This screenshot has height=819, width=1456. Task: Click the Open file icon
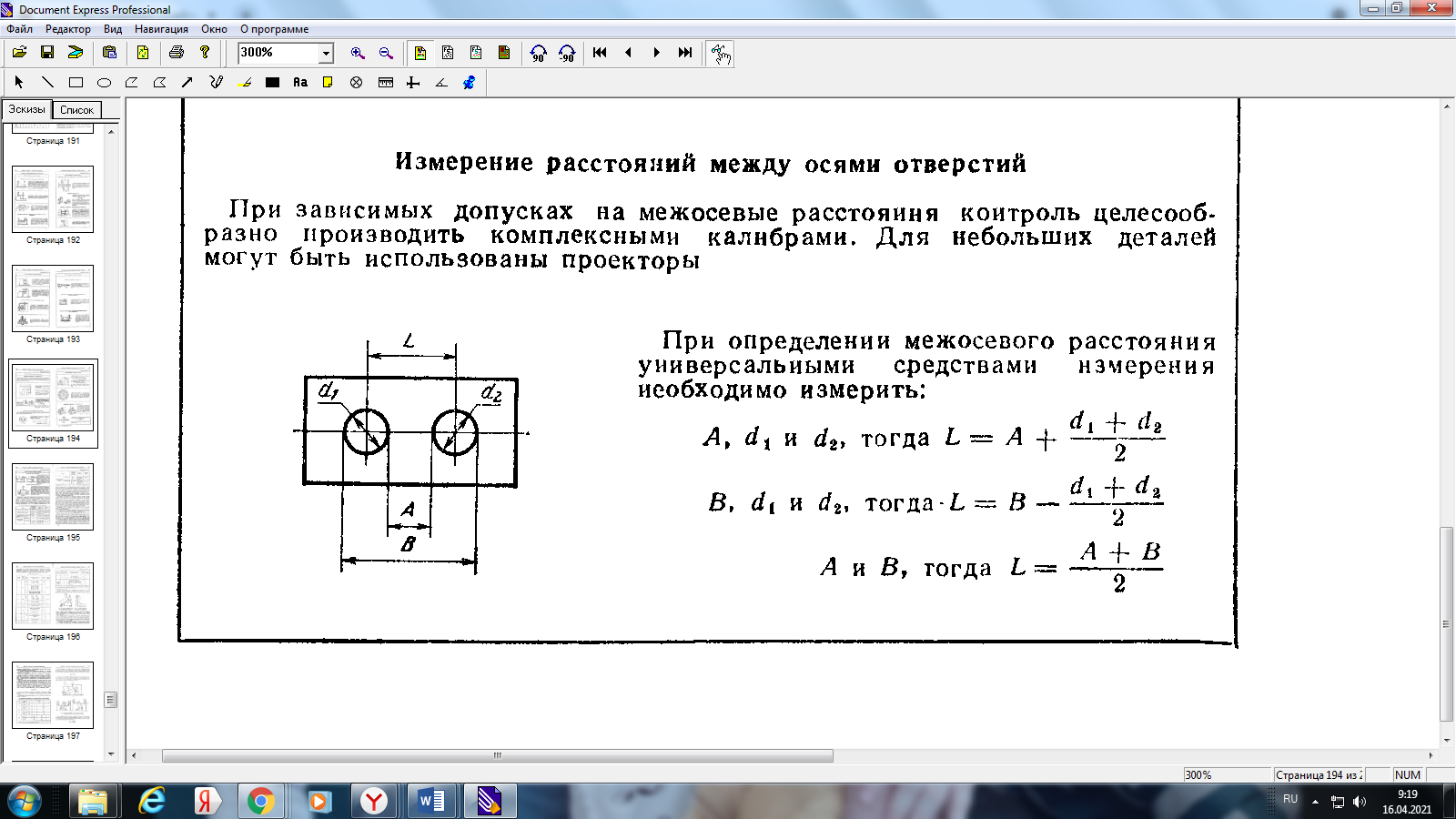tap(19, 53)
